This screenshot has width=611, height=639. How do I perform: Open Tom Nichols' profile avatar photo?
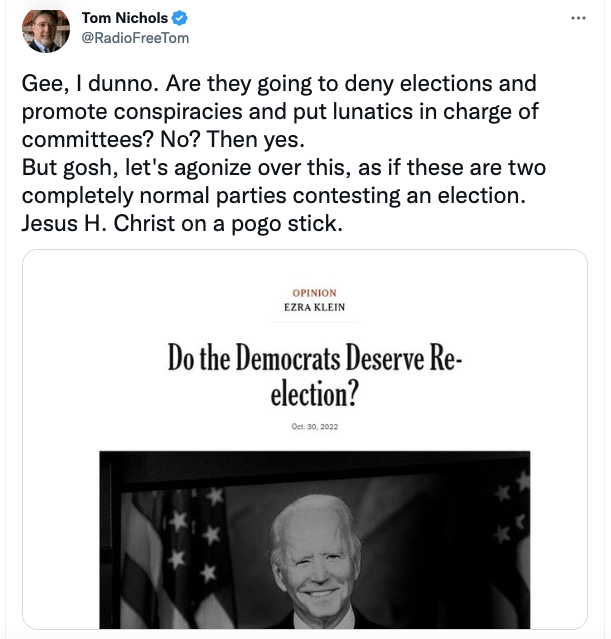(46, 30)
